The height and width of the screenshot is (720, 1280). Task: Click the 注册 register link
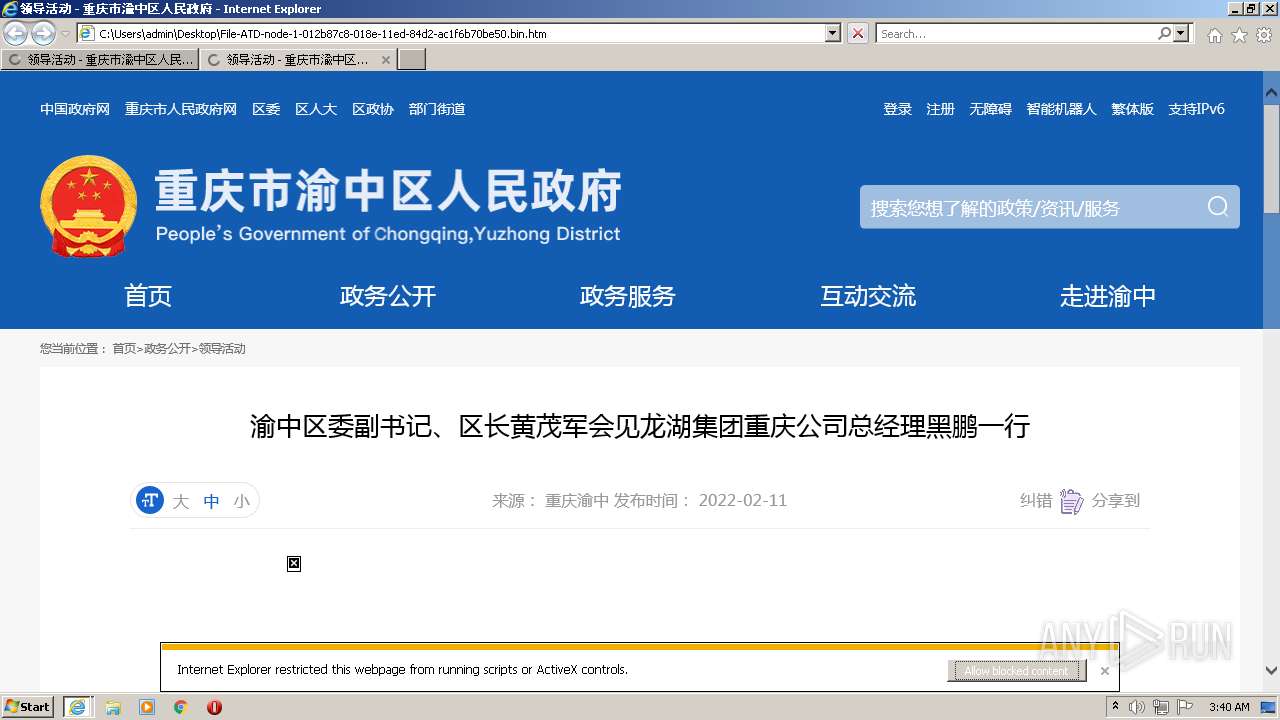click(940, 109)
